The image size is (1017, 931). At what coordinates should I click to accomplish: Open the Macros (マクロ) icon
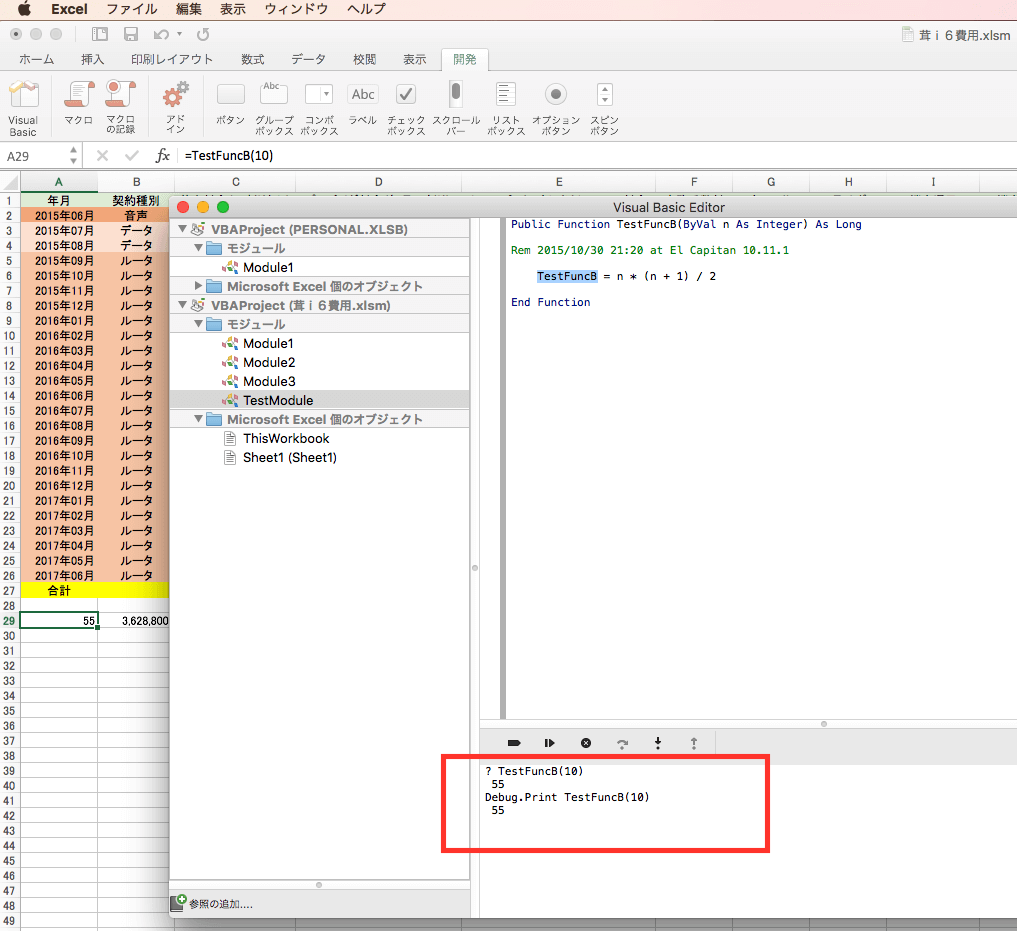tap(79, 95)
